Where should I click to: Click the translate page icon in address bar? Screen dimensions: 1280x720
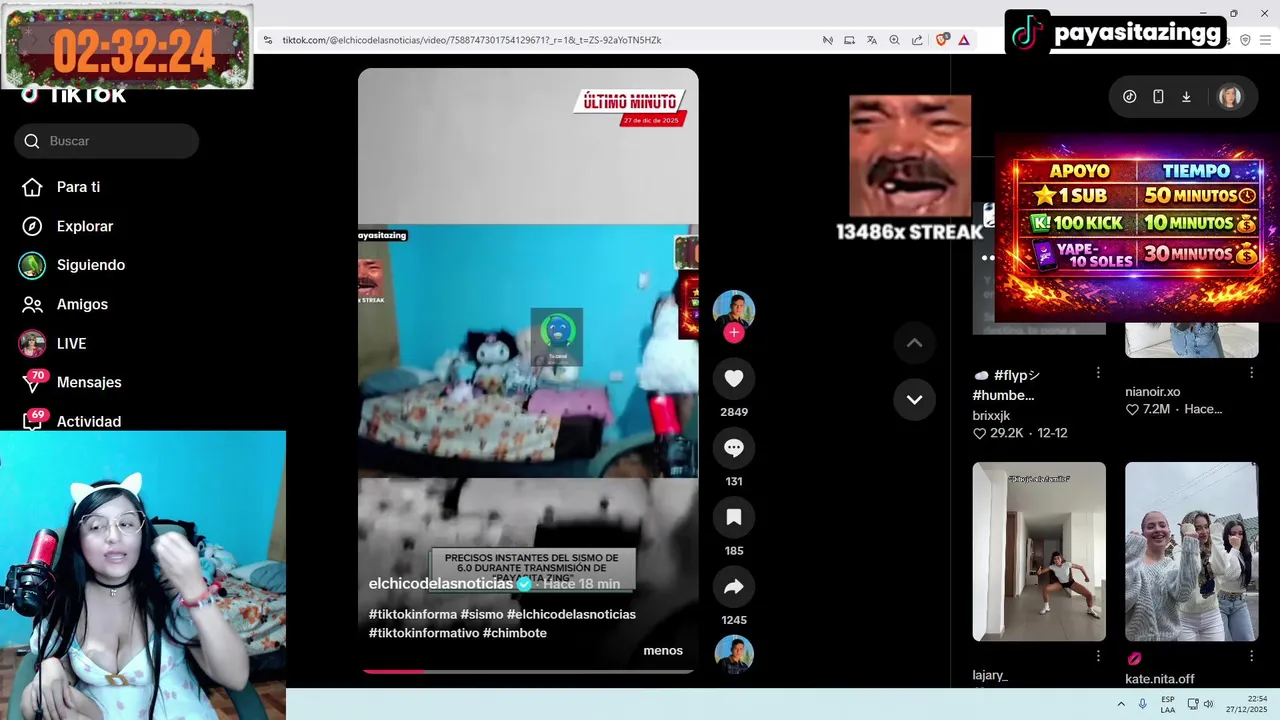coord(872,40)
